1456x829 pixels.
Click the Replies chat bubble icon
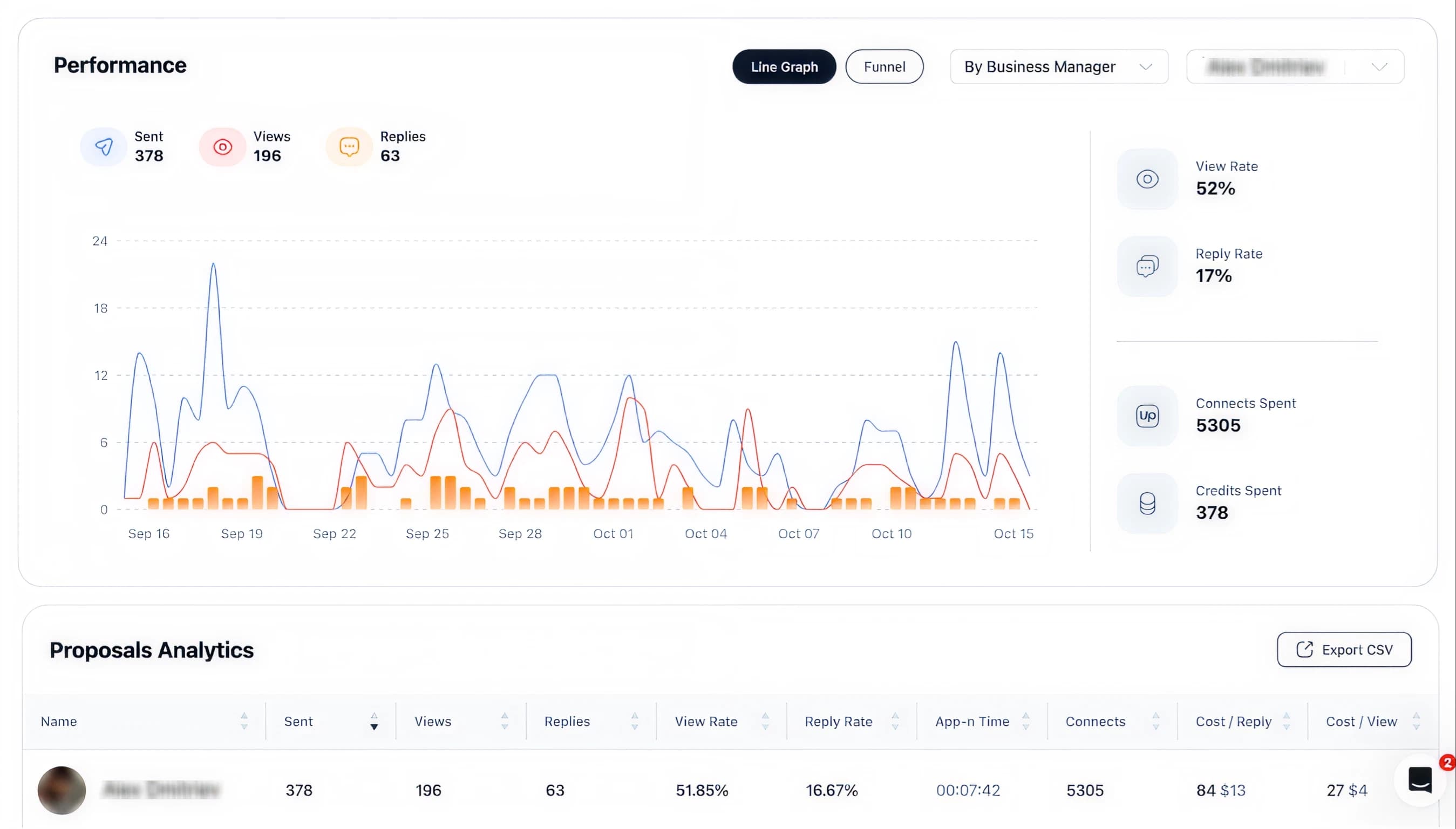pyautogui.click(x=349, y=147)
